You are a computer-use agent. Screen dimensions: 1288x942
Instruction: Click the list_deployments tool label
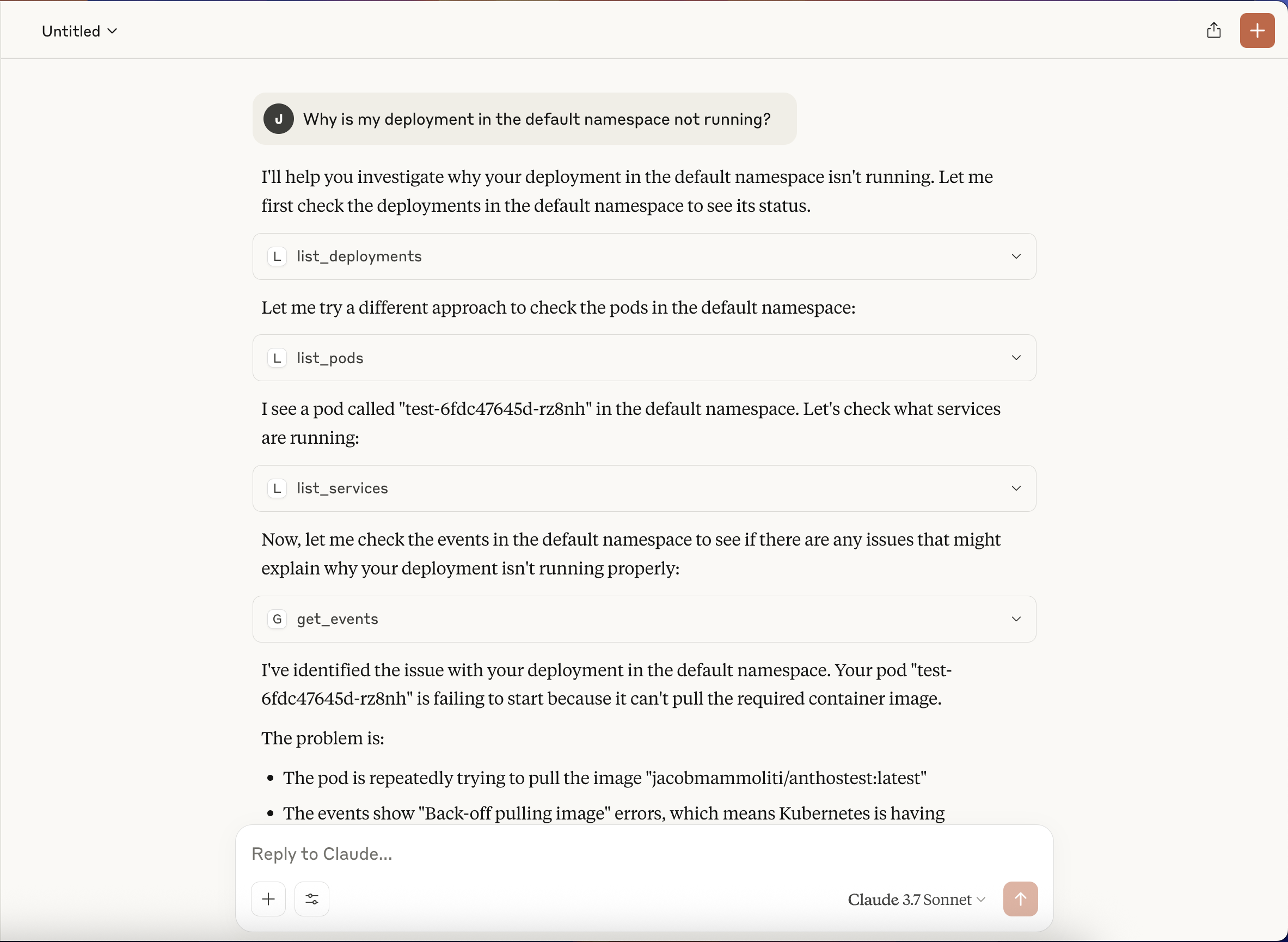pyautogui.click(x=359, y=256)
